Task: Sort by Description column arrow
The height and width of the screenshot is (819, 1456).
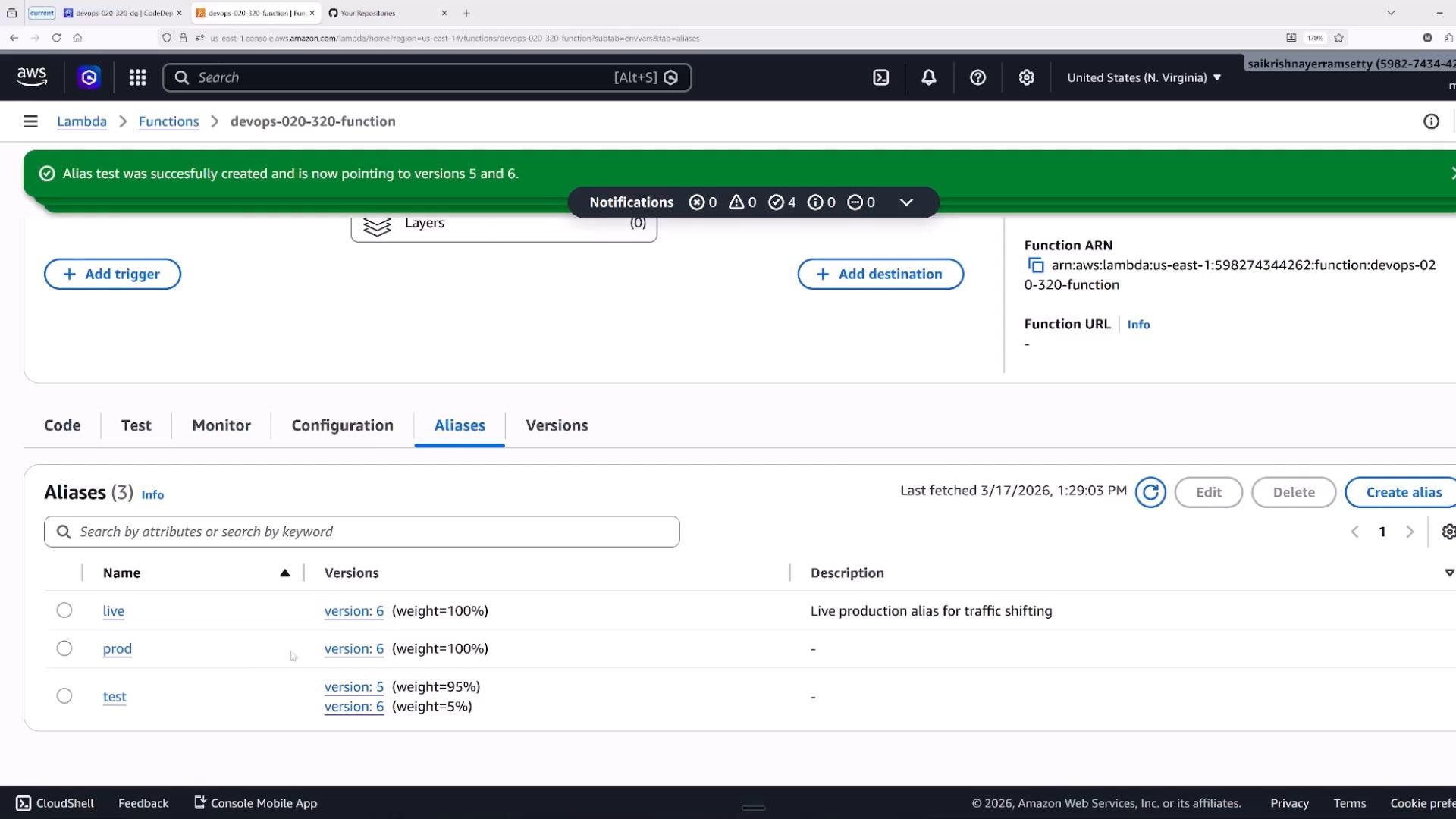Action: [x=1449, y=573]
